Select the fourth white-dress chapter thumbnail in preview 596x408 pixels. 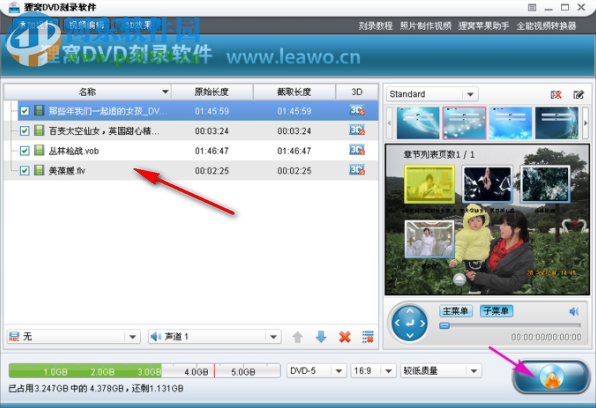429,238
